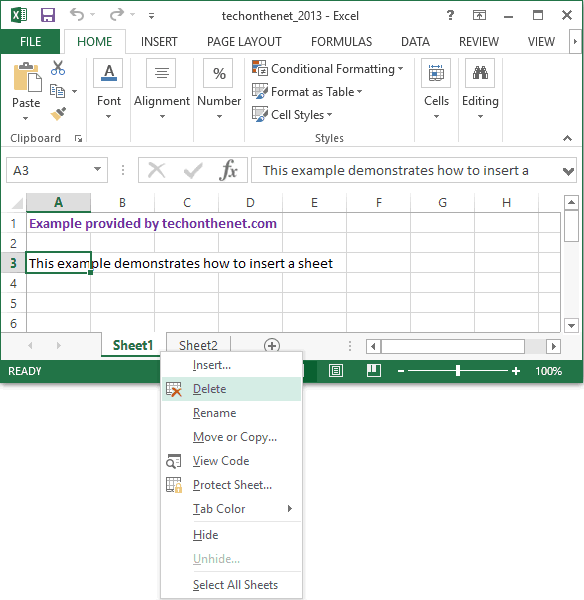This screenshot has height=600, width=584.
Task: Switch to the REVIEW tab
Action: pyautogui.click(x=479, y=41)
